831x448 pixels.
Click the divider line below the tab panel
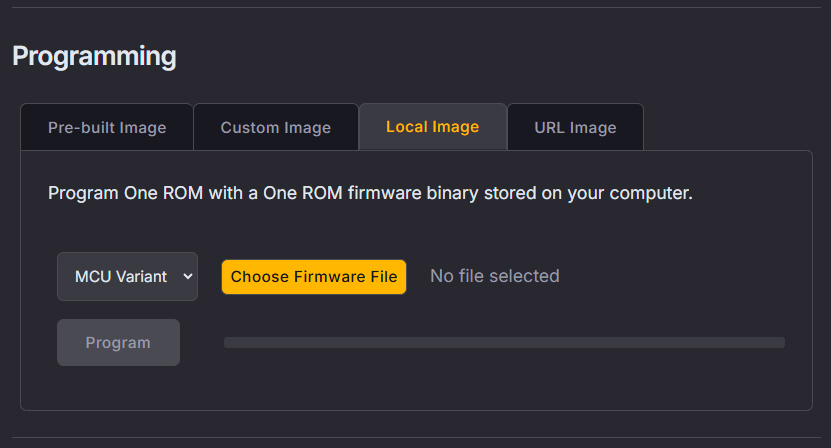coord(415,437)
